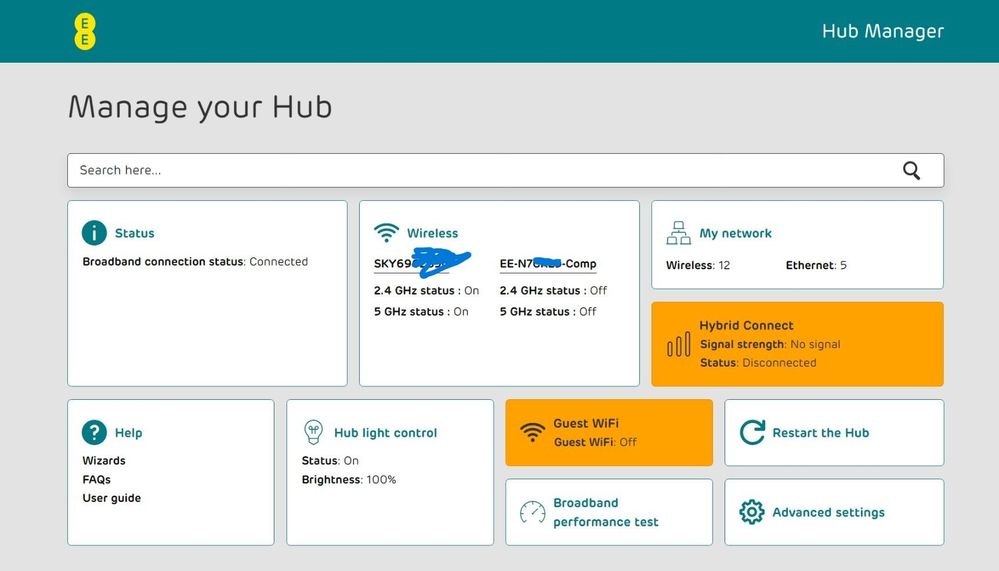
Task: Click the Broadband performance test gauge icon
Action: coord(532,512)
